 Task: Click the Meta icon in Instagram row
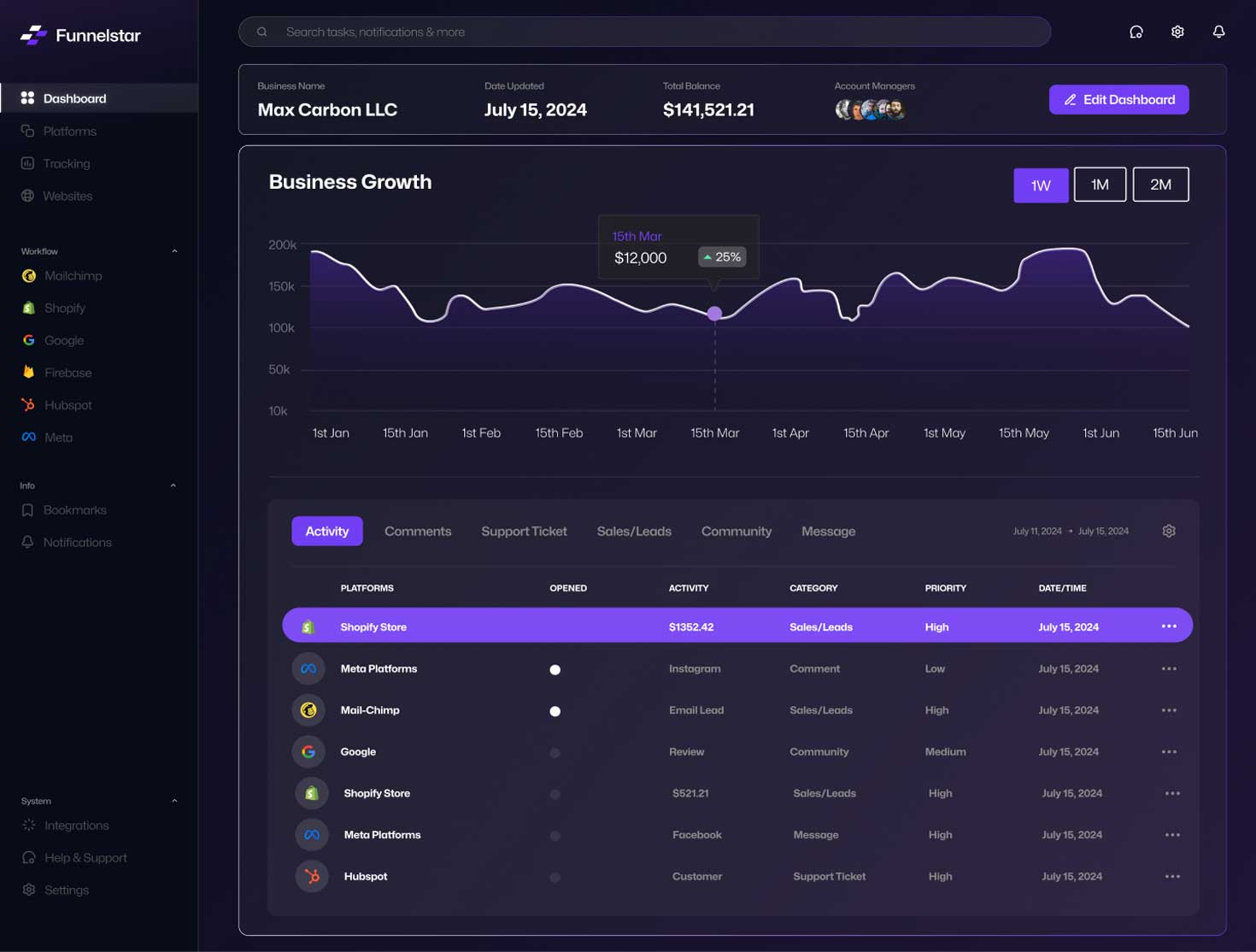(308, 668)
